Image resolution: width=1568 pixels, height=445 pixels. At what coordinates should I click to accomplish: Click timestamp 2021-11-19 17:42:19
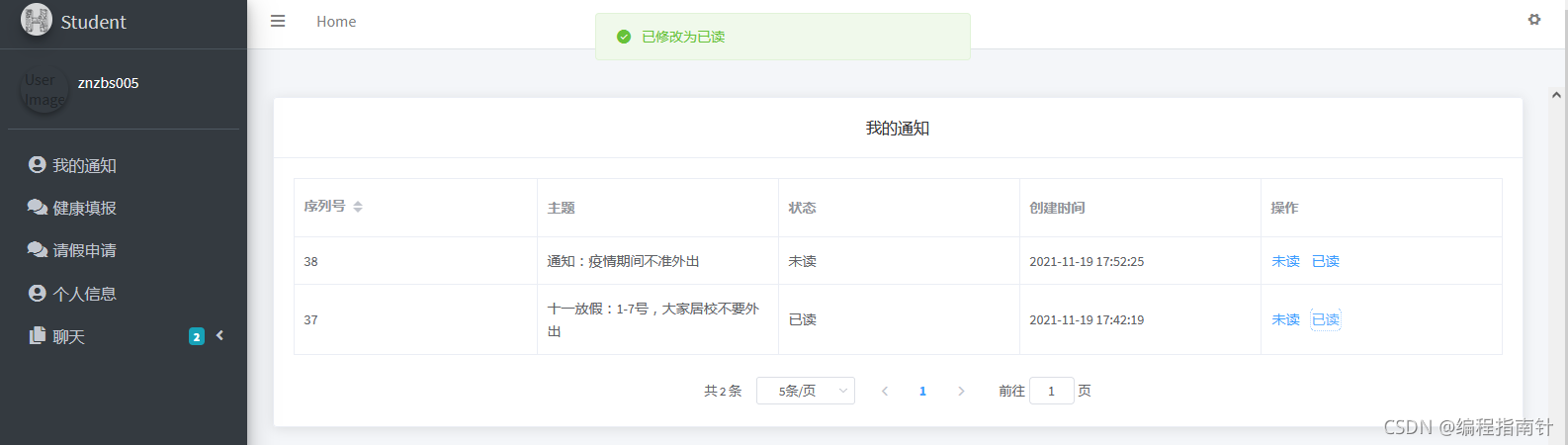tap(1087, 319)
